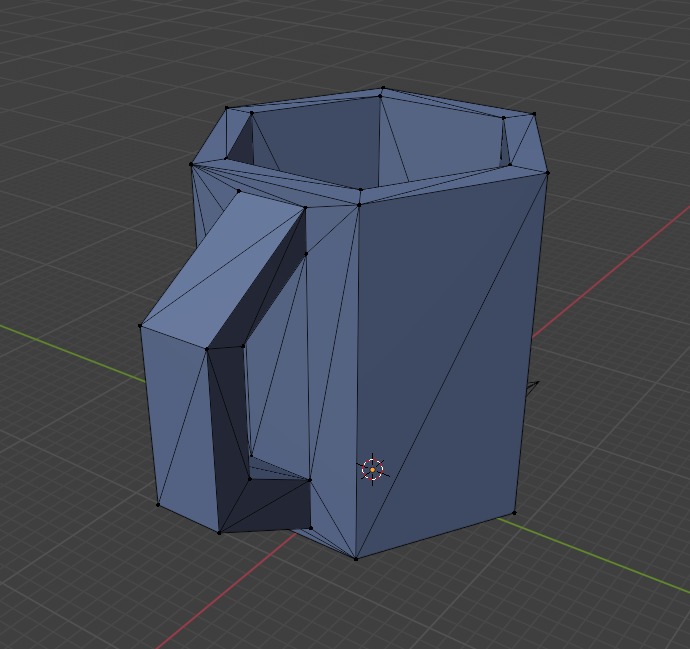The height and width of the screenshot is (649, 690).
Task: Select the bottommost vertex of the handle
Action: 219,533
